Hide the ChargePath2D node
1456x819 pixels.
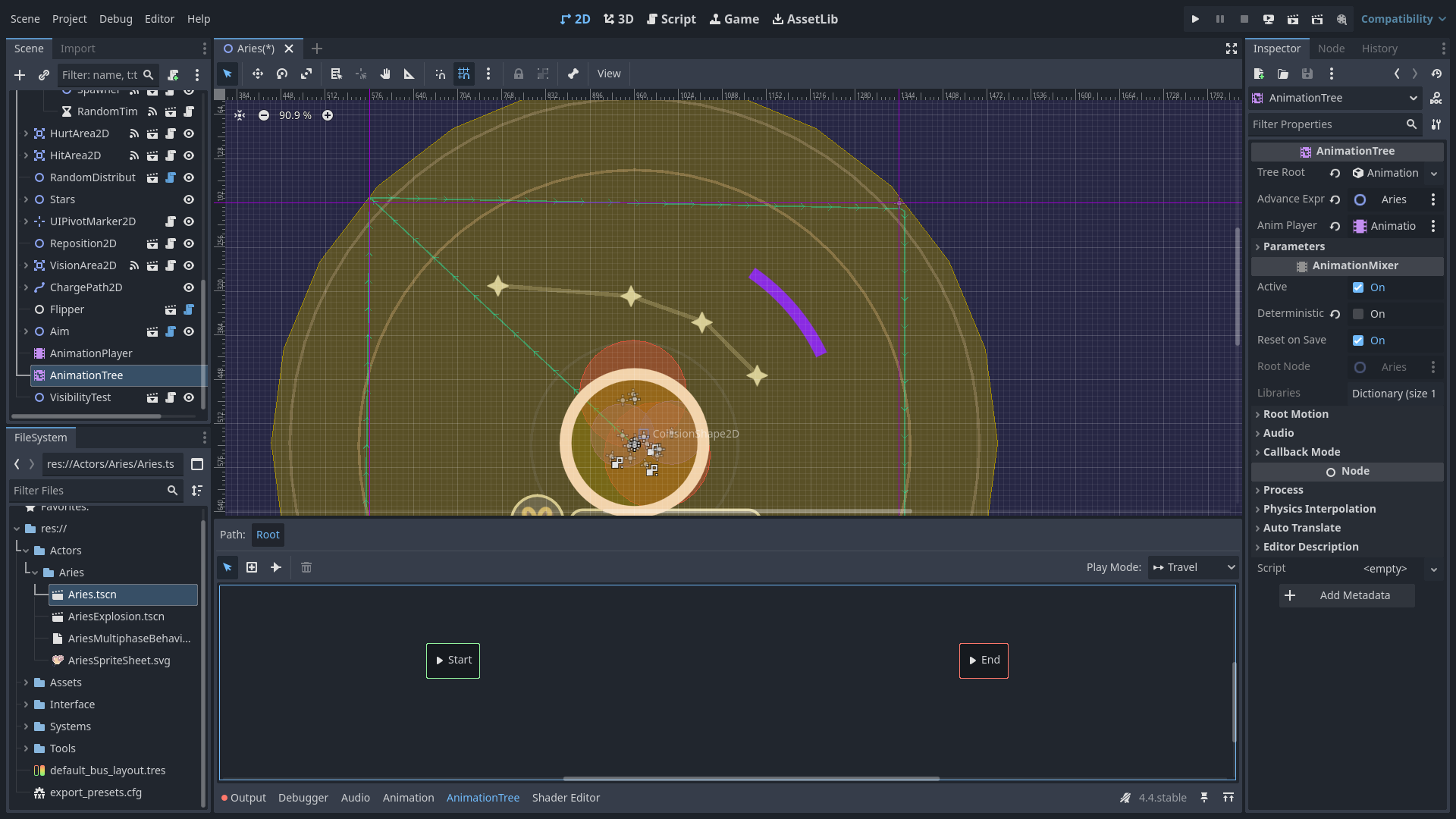click(189, 287)
